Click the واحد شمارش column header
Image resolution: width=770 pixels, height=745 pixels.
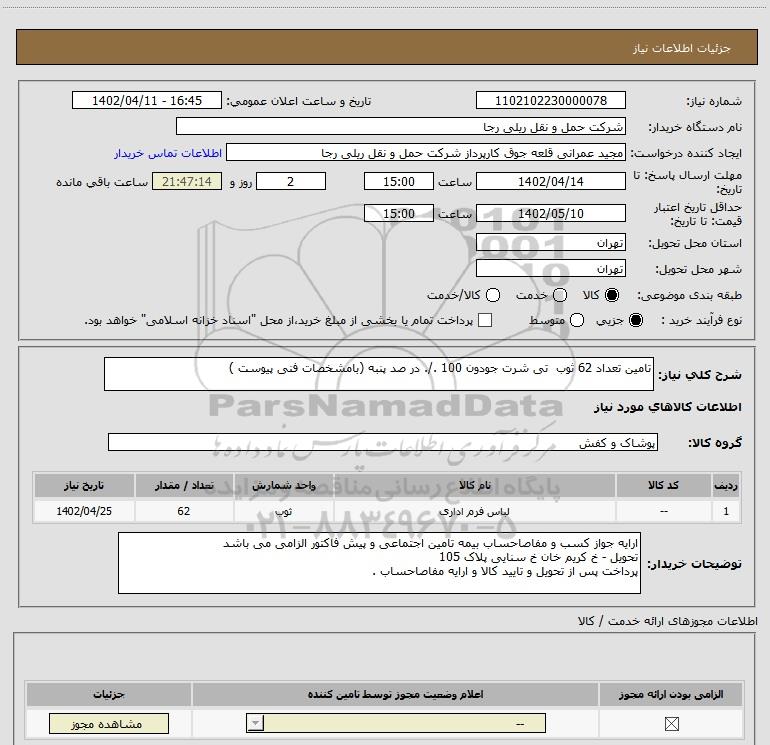[x=283, y=485]
